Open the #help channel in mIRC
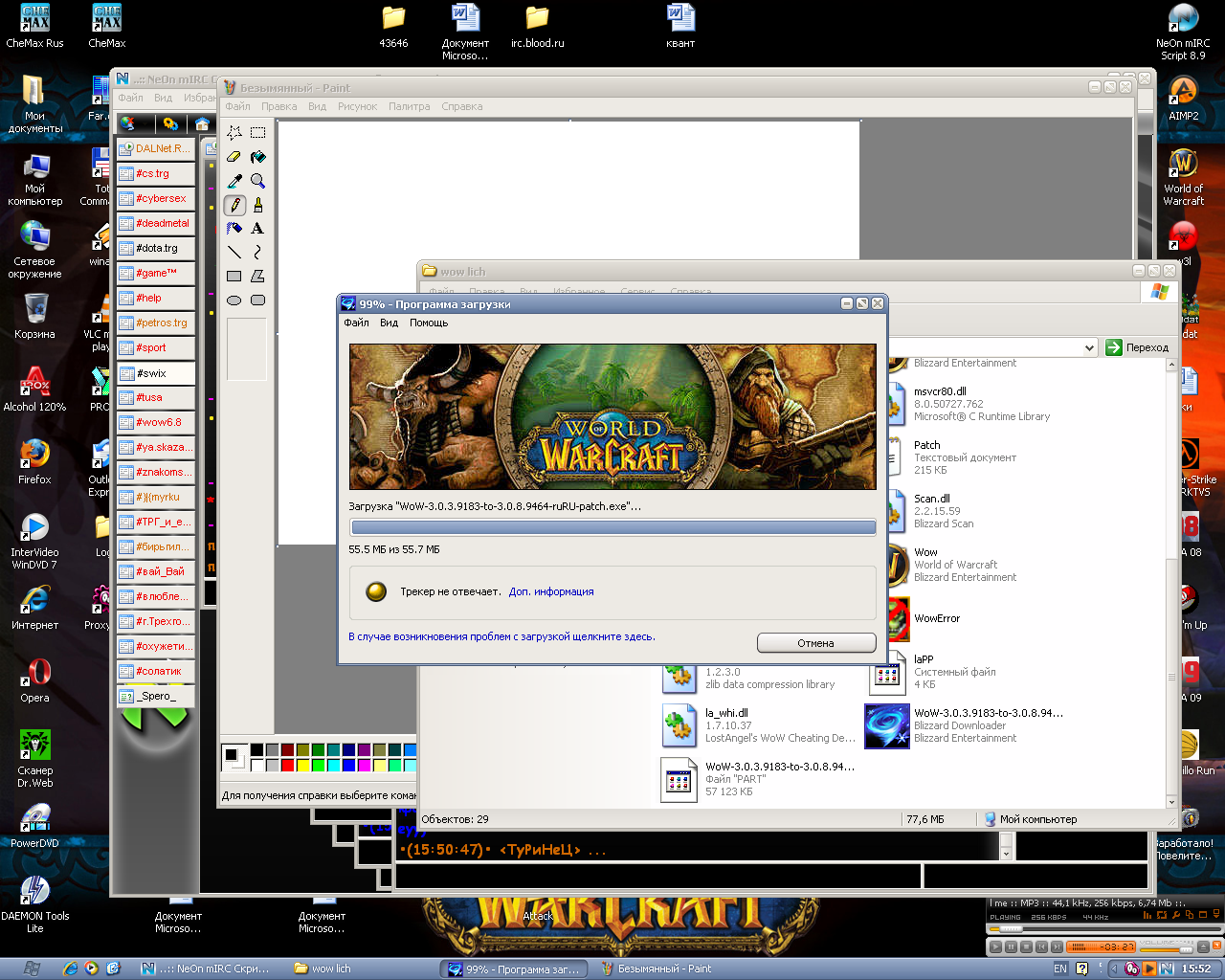This screenshot has height=980, width=1225. coord(155,299)
